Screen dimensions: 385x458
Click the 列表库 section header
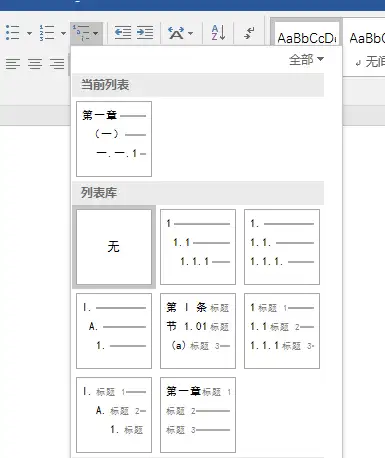tap(198, 193)
